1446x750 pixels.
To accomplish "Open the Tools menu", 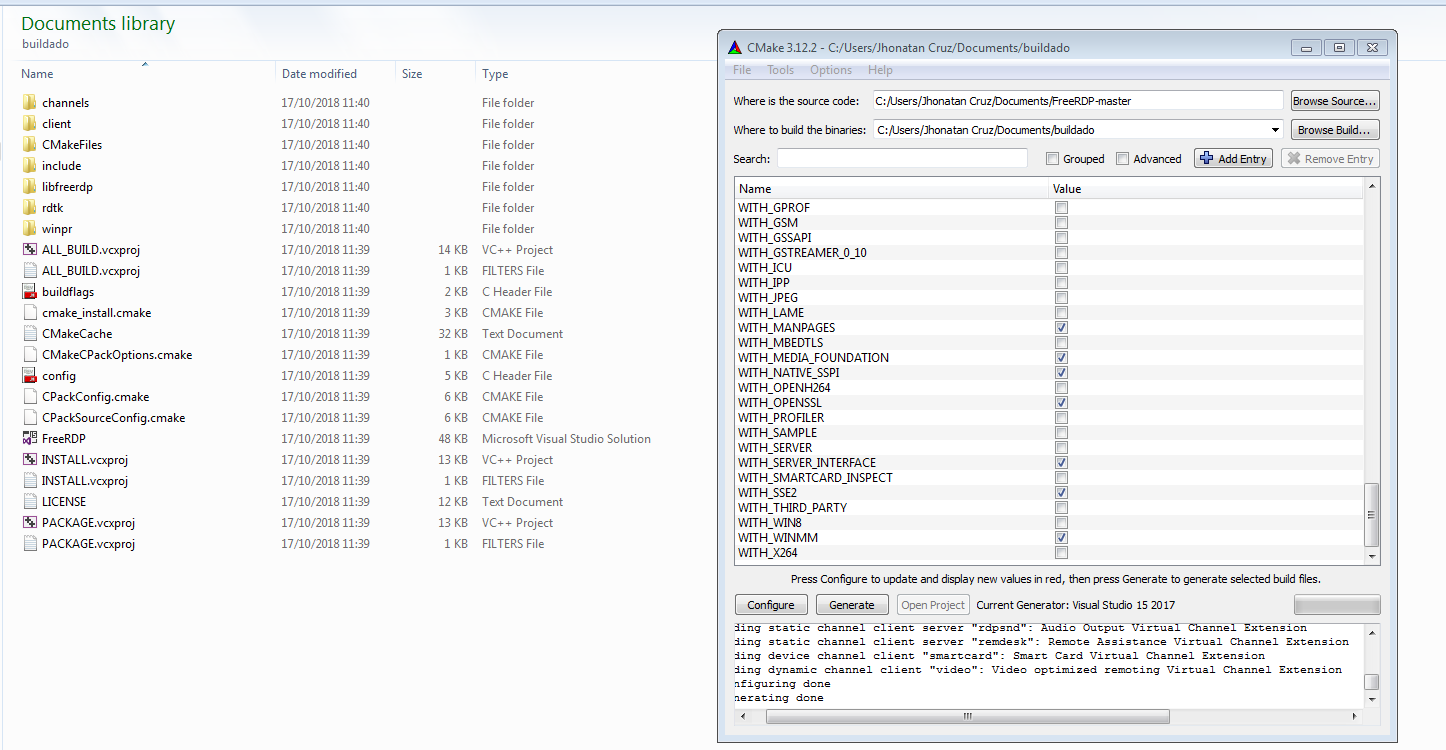I will [780, 69].
